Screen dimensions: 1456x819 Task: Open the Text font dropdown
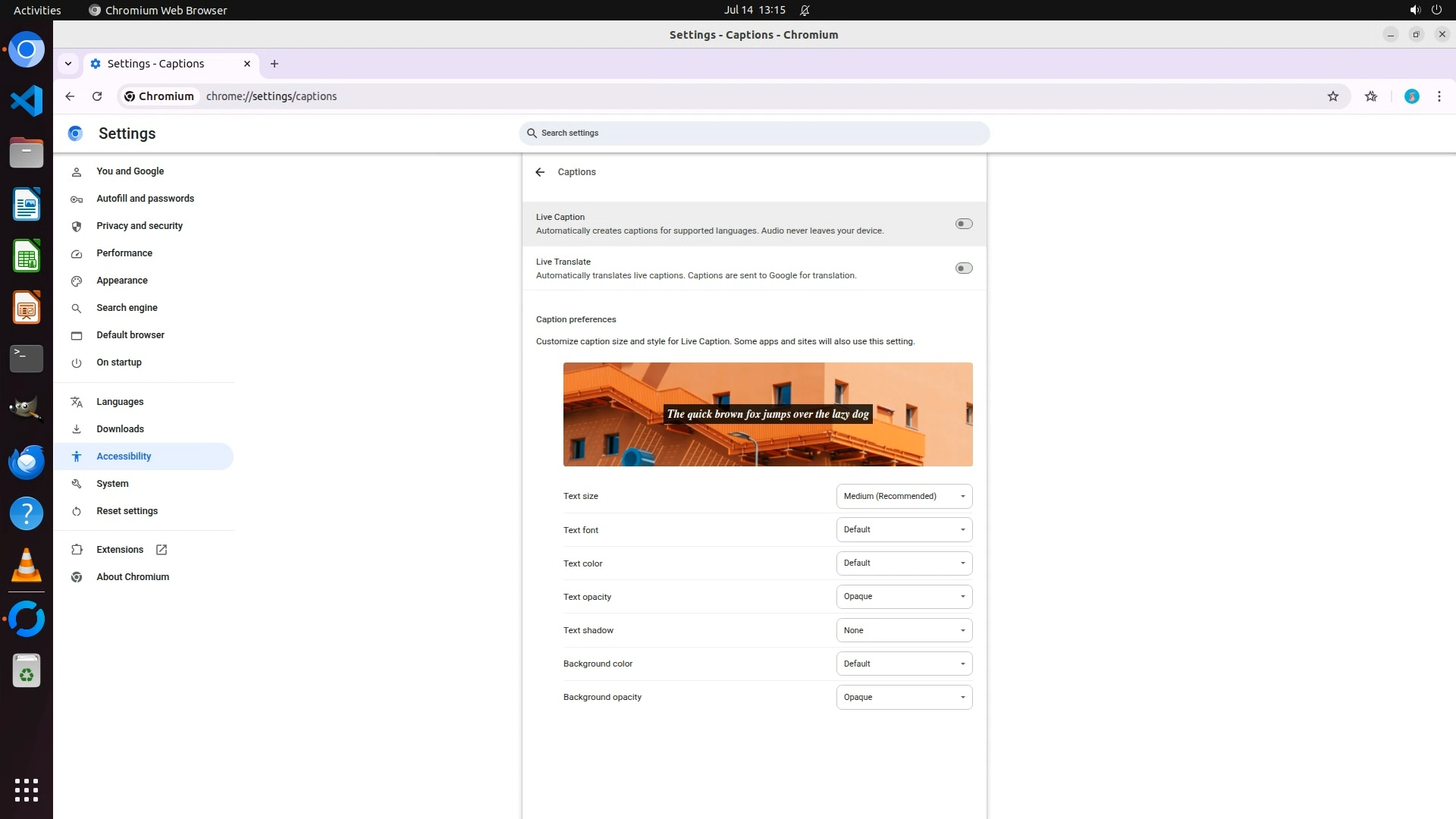pos(903,530)
